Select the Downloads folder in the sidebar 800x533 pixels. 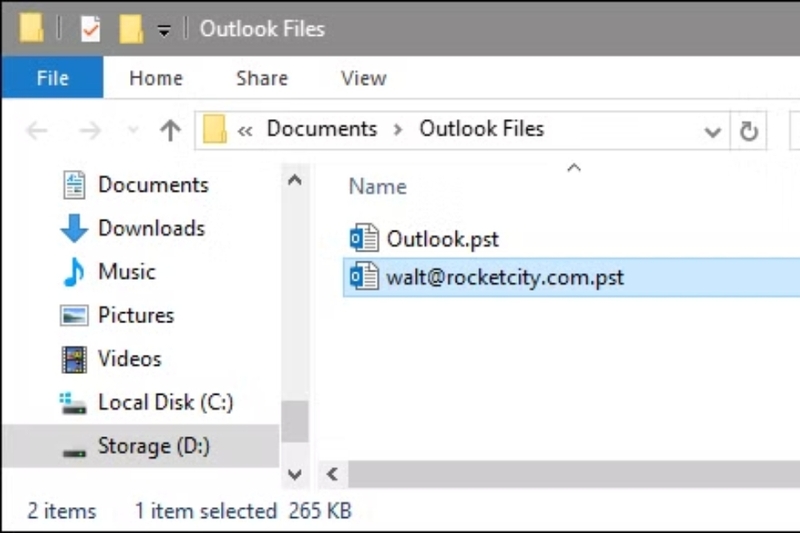[150, 228]
